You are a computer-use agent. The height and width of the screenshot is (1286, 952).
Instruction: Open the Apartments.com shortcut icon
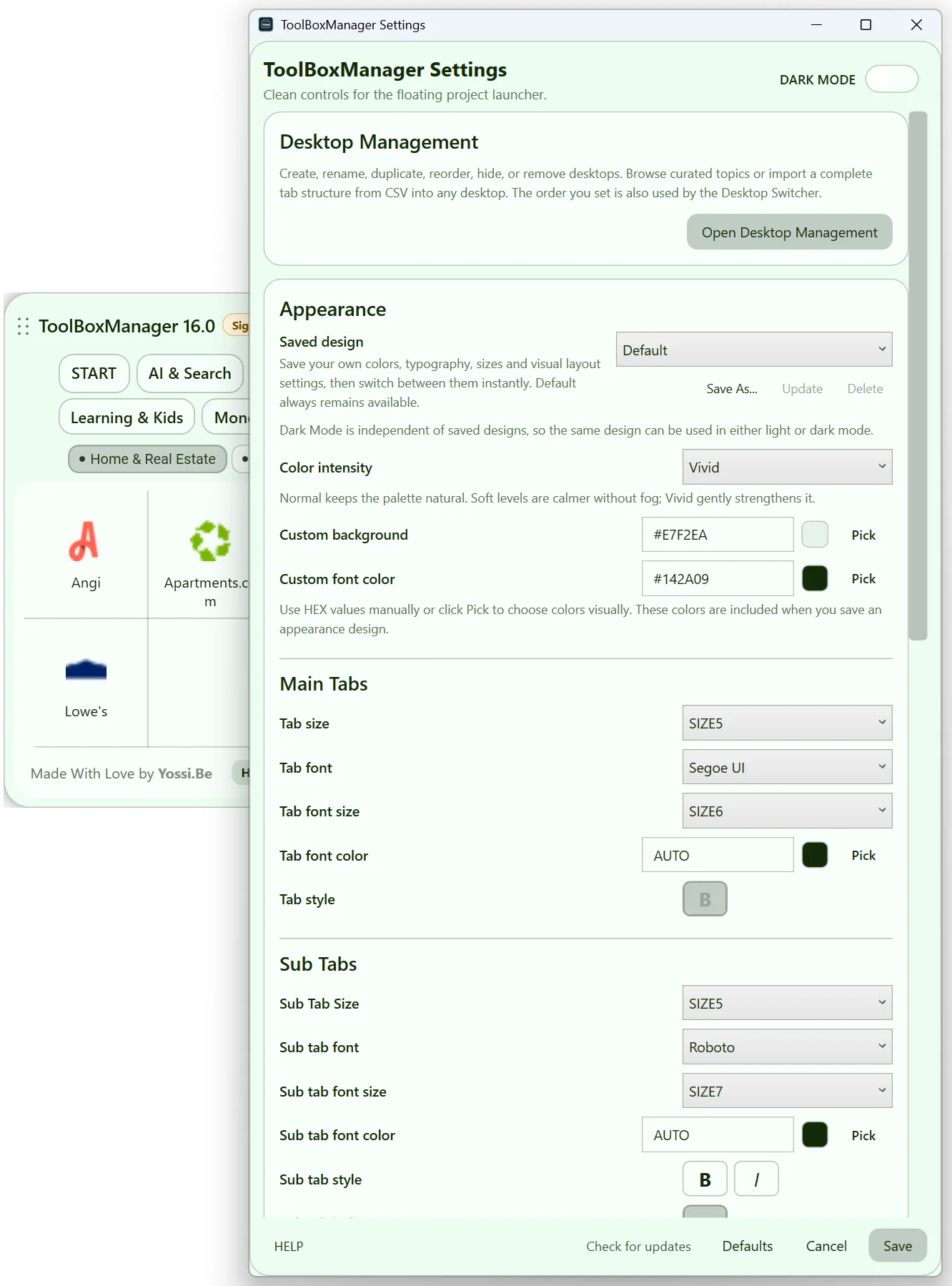pyautogui.click(x=210, y=540)
